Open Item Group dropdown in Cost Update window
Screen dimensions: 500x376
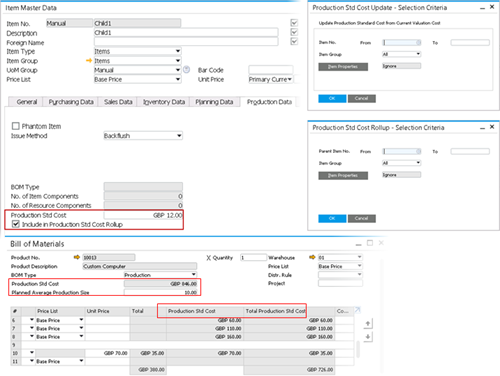coord(418,54)
